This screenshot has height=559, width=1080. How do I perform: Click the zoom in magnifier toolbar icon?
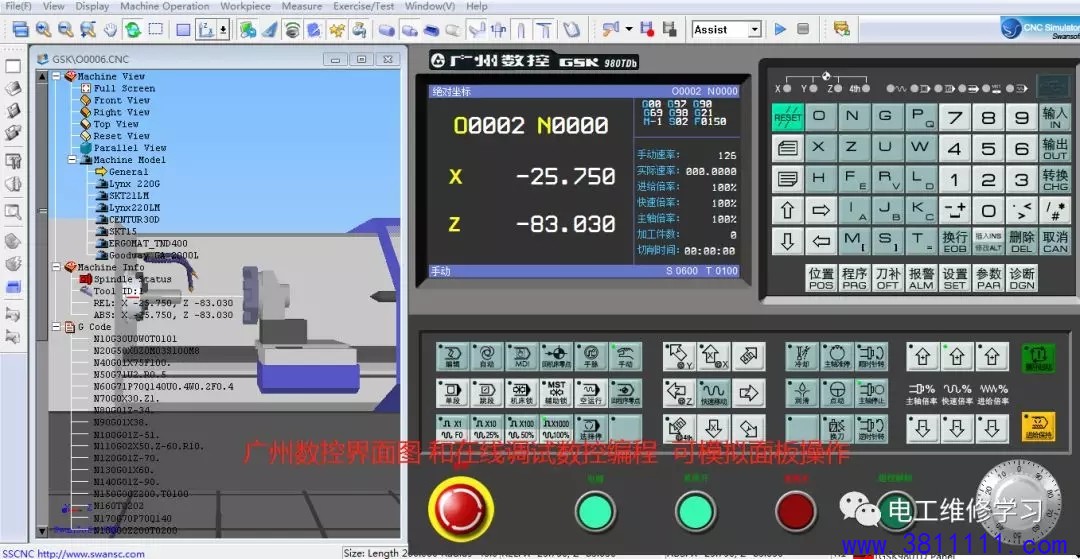(x=43, y=29)
